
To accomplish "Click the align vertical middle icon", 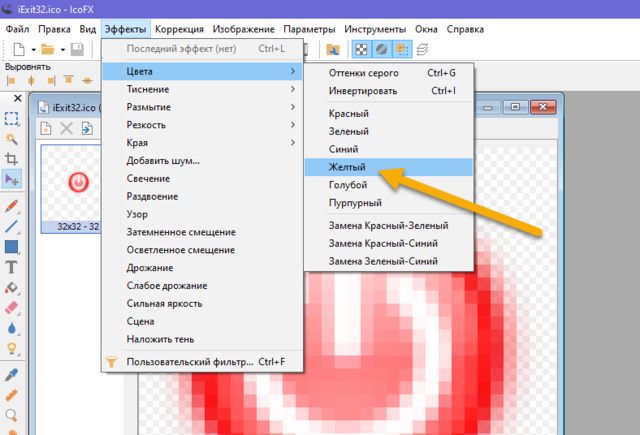I will pyautogui.click(x=87, y=80).
